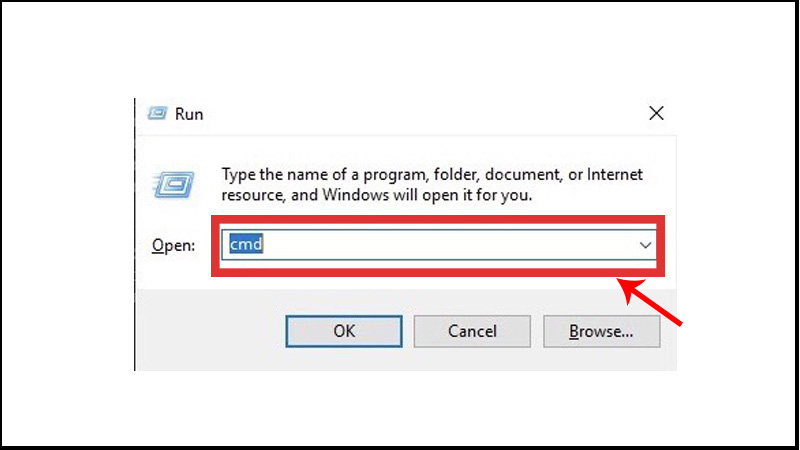Click the gray panel left of the OK button
The height and width of the screenshot is (450, 800).
210,330
